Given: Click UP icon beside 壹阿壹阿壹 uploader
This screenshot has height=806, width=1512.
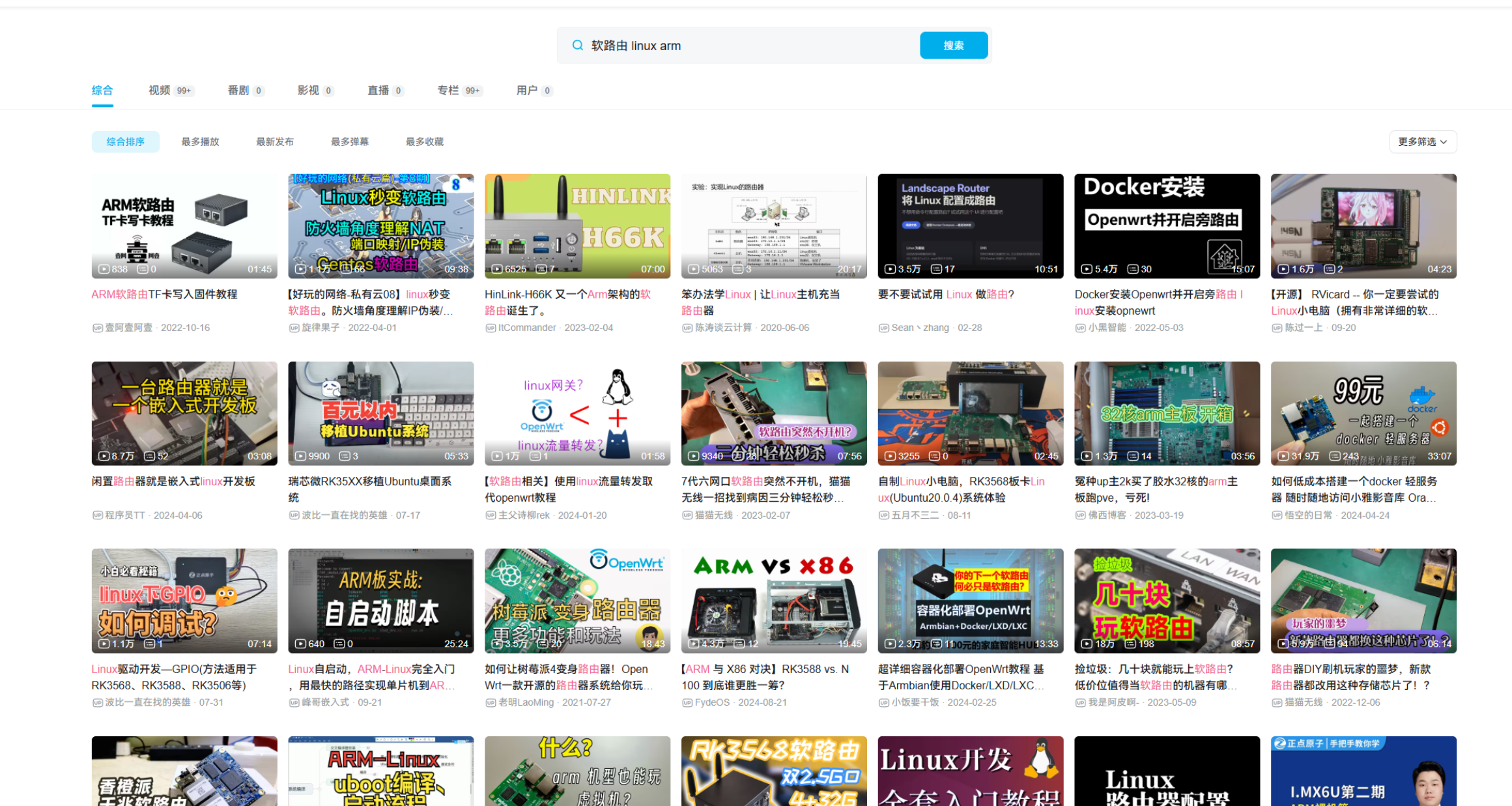Looking at the screenshot, I should (98, 328).
